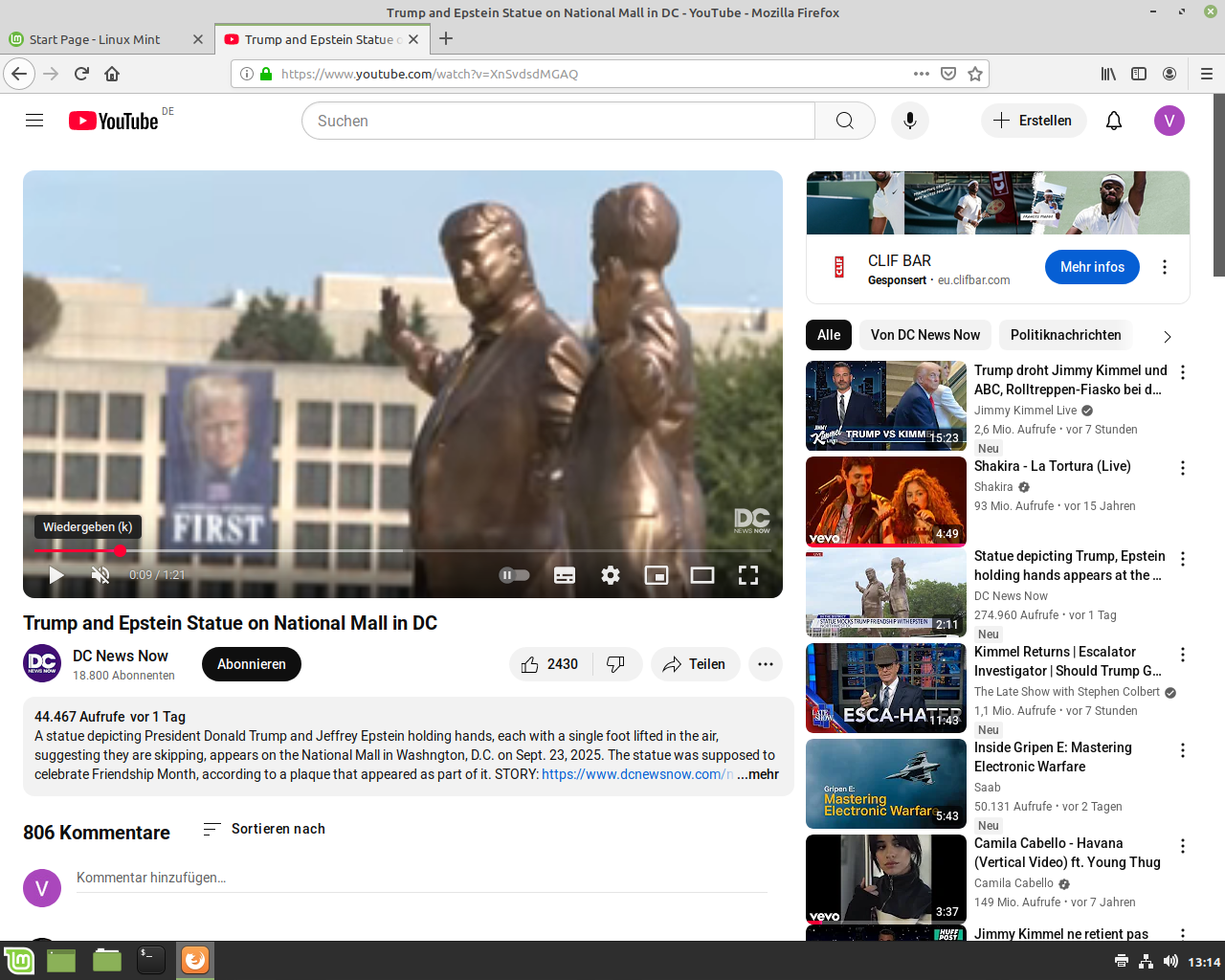The width and height of the screenshot is (1225, 980).
Task: Select Von DC News Now chip
Action: [925, 335]
